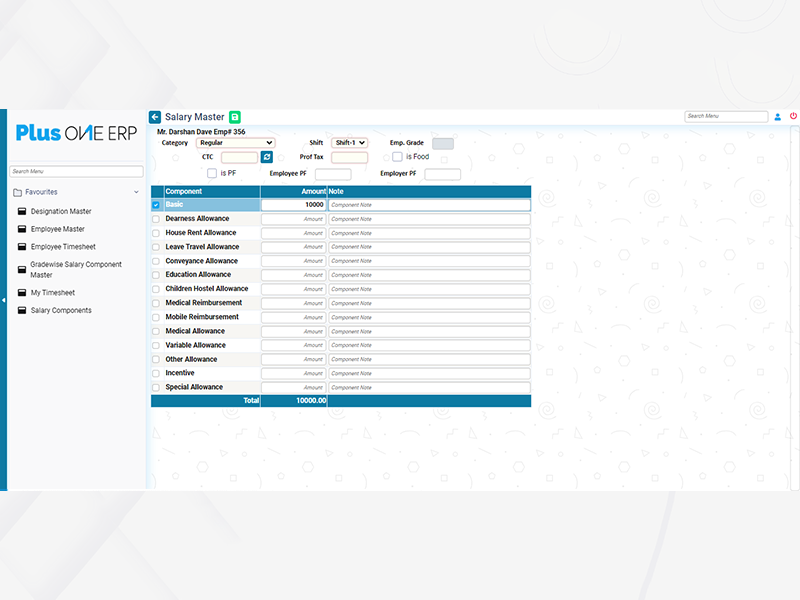This screenshot has width=800, height=600.
Task: Click the icon beside Designation Master
Action: tap(22, 212)
